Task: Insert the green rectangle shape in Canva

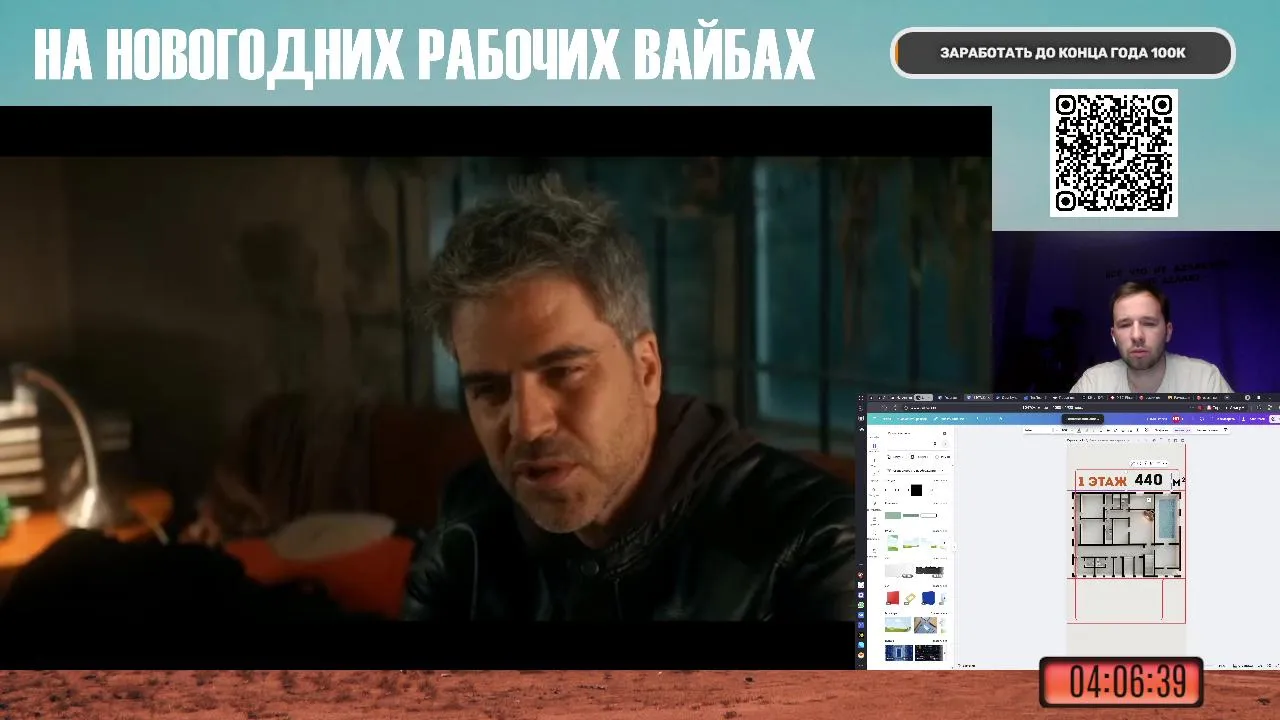Action: click(x=893, y=515)
